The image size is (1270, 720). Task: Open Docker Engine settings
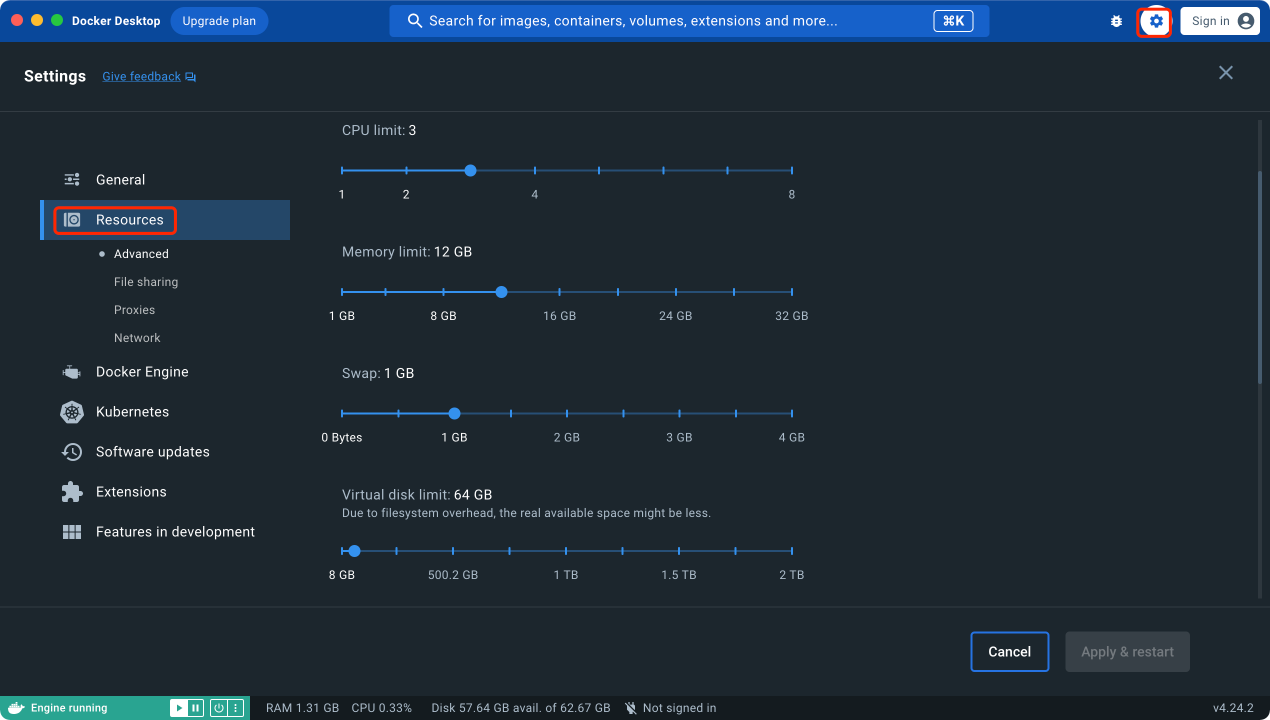pos(165,372)
